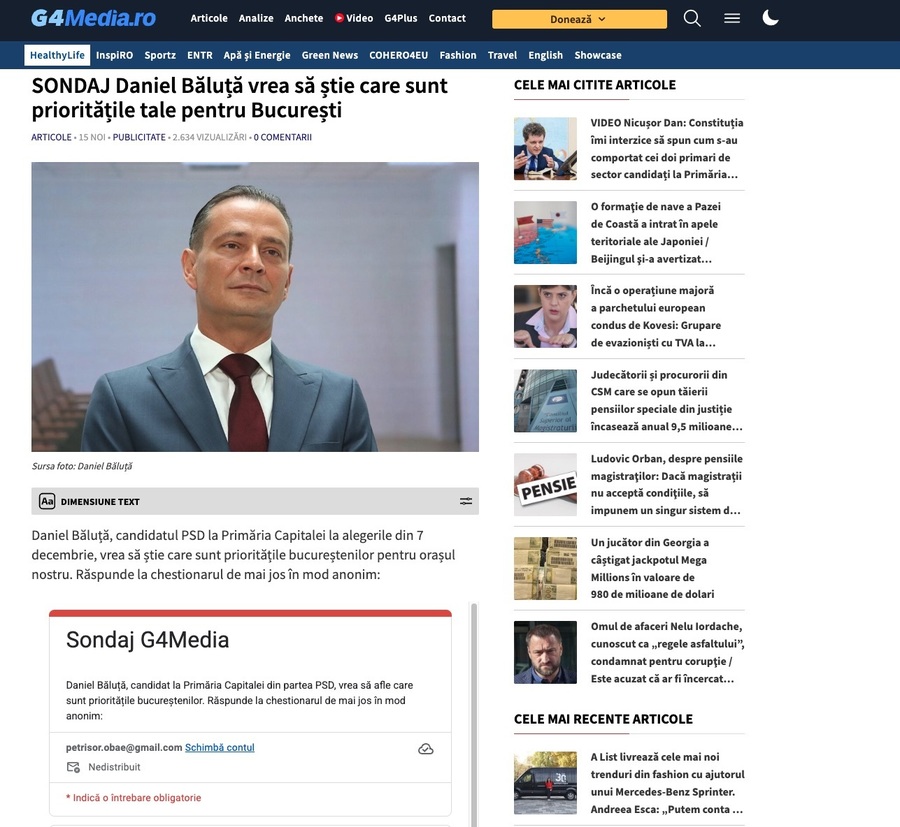Expand the Donează dropdown
900x827 pixels.
(x=579, y=19)
